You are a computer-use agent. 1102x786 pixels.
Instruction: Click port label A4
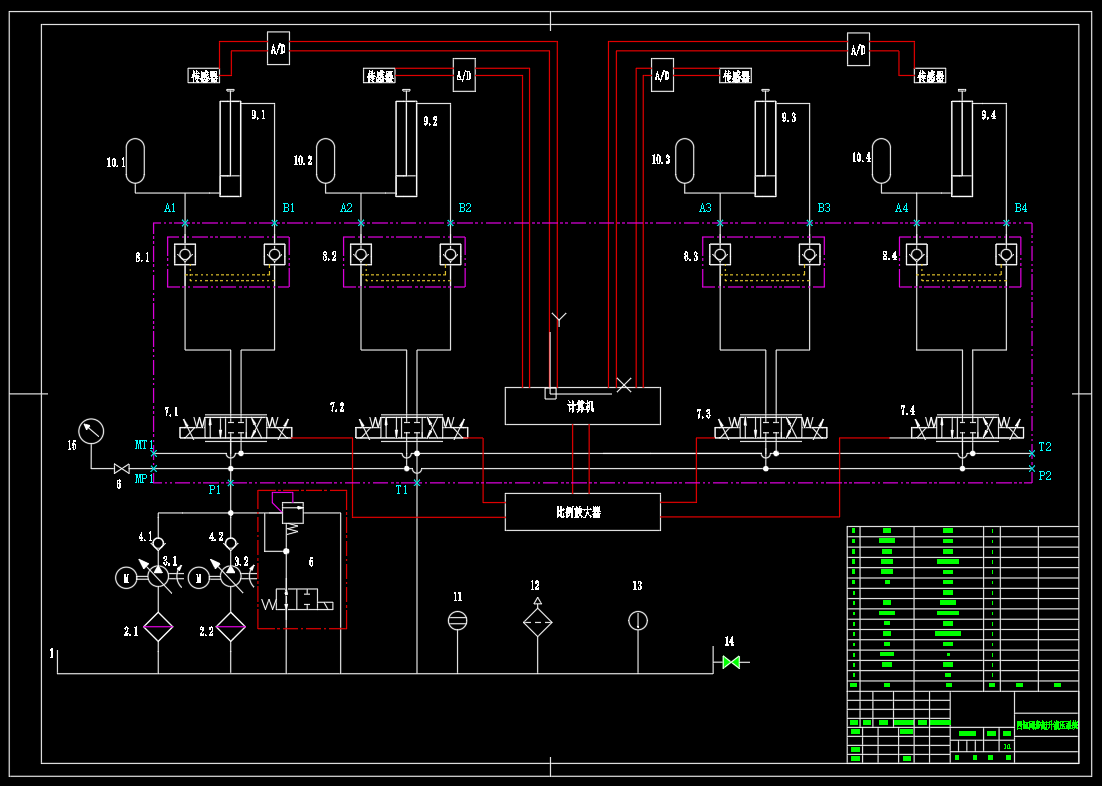pos(902,208)
